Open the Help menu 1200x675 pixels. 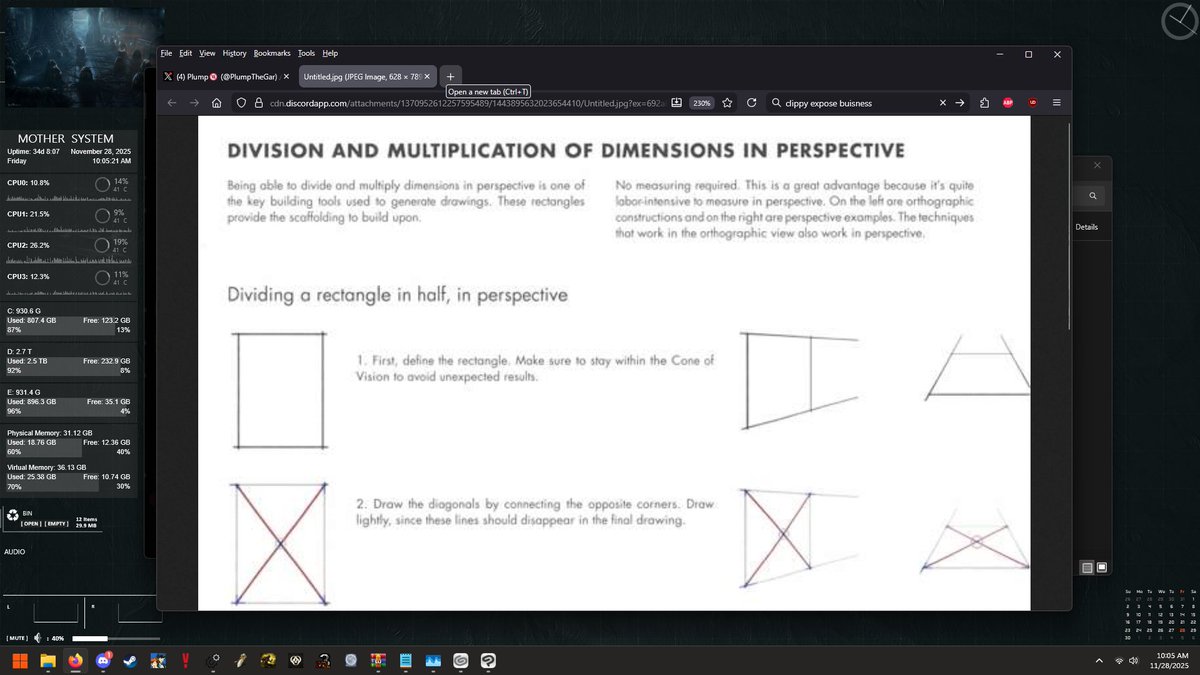click(x=330, y=53)
